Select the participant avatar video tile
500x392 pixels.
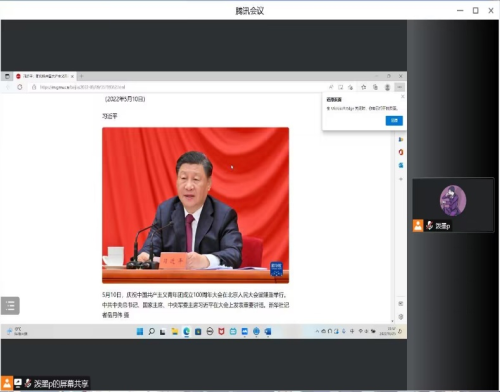click(x=453, y=205)
